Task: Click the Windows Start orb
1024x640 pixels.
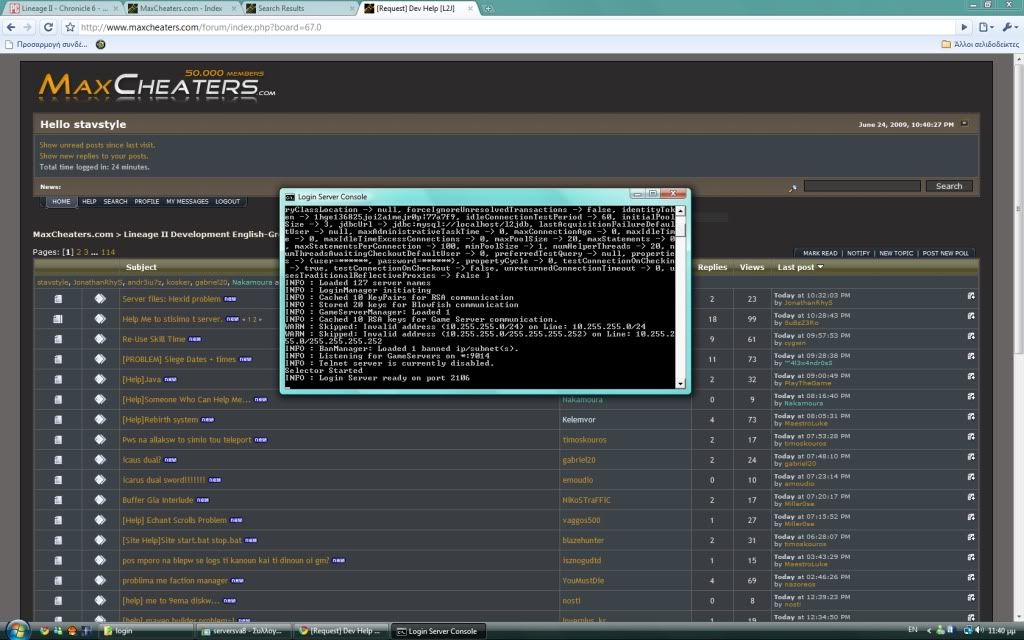Action: click(17, 630)
